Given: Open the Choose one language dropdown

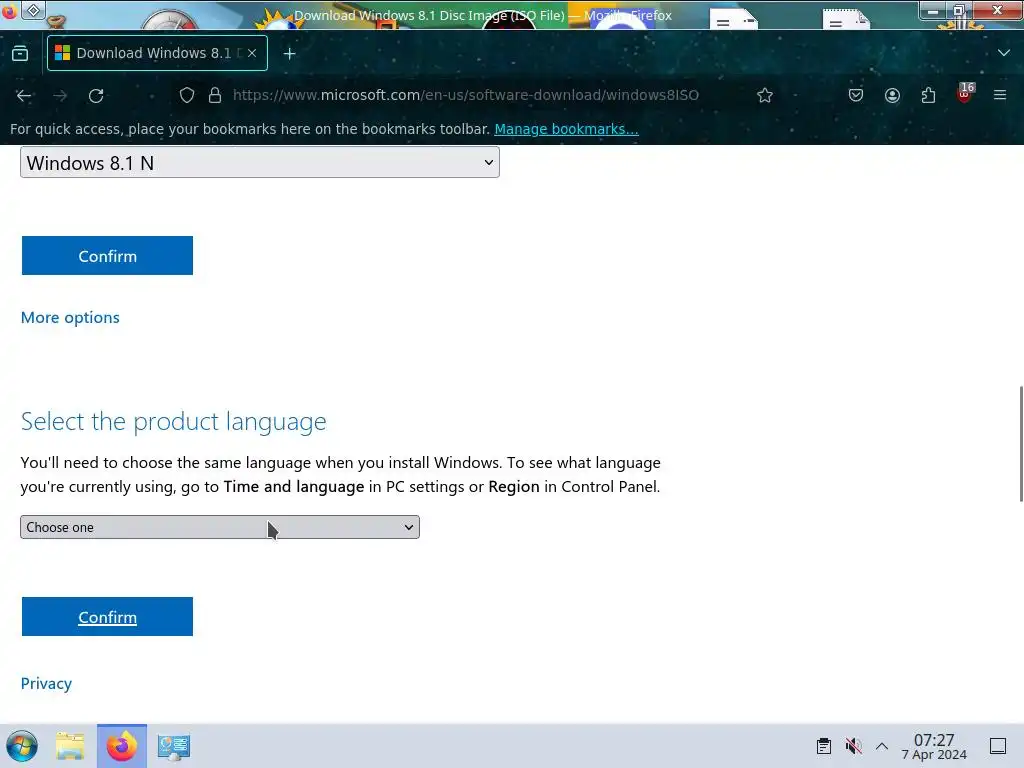Looking at the screenshot, I should coord(220,527).
